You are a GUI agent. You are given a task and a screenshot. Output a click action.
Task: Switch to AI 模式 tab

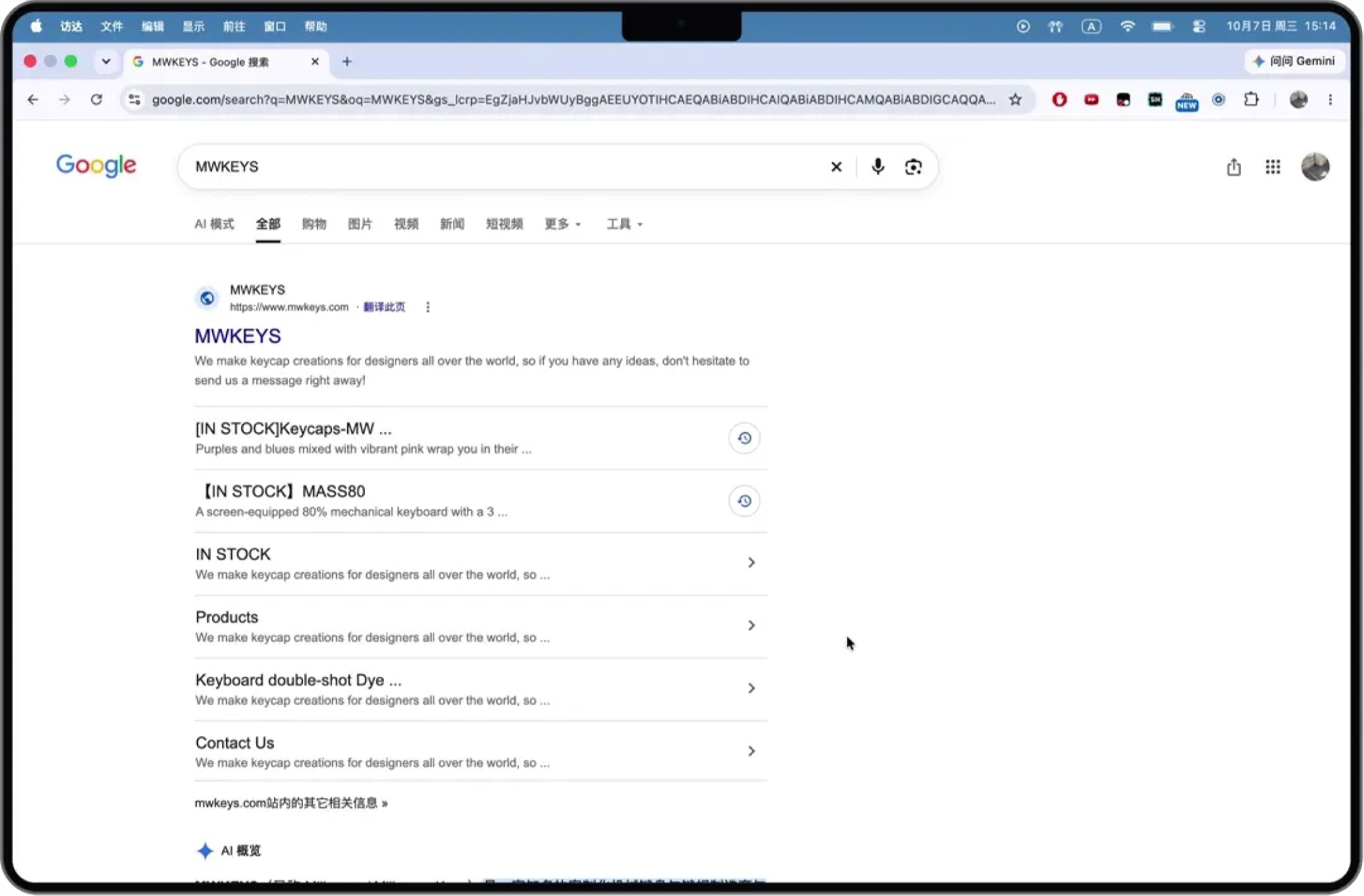(214, 224)
